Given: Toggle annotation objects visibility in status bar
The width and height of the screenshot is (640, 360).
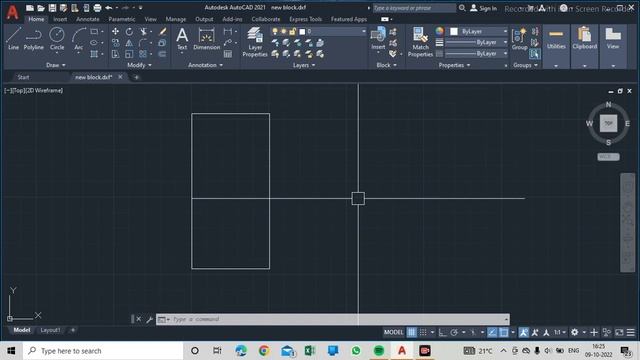Looking at the screenshot, I should point(523,332).
